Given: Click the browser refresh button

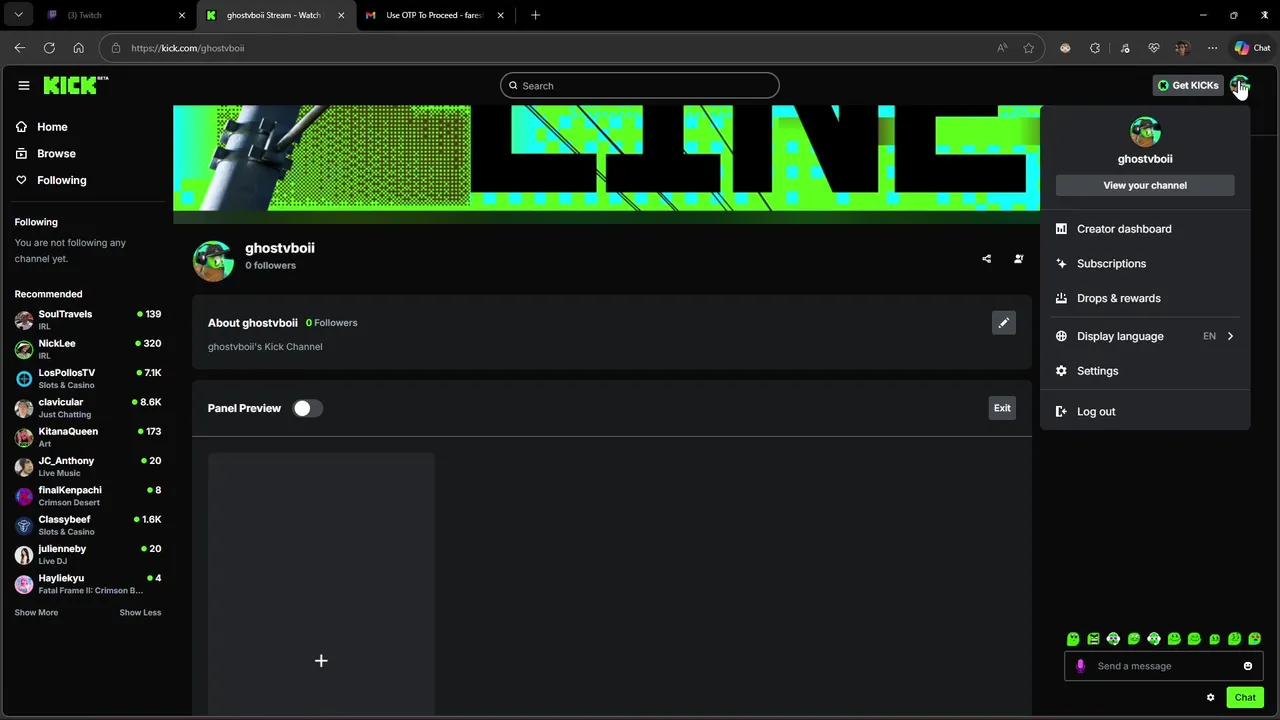Looking at the screenshot, I should click(49, 48).
